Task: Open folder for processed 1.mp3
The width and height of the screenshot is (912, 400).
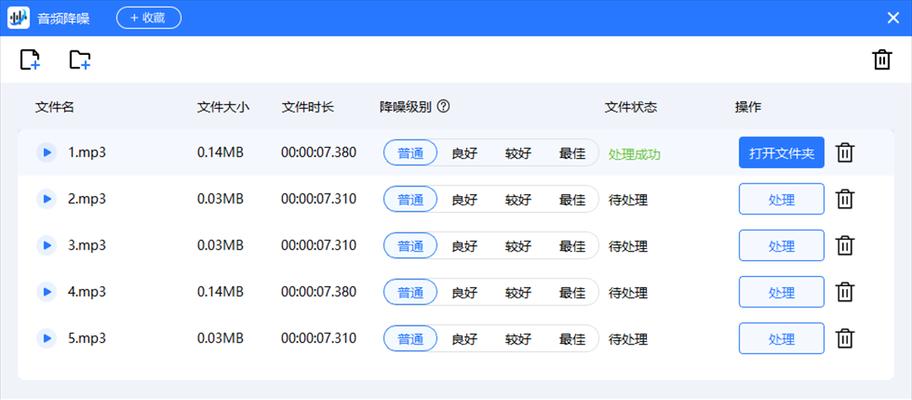Action: [781, 152]
